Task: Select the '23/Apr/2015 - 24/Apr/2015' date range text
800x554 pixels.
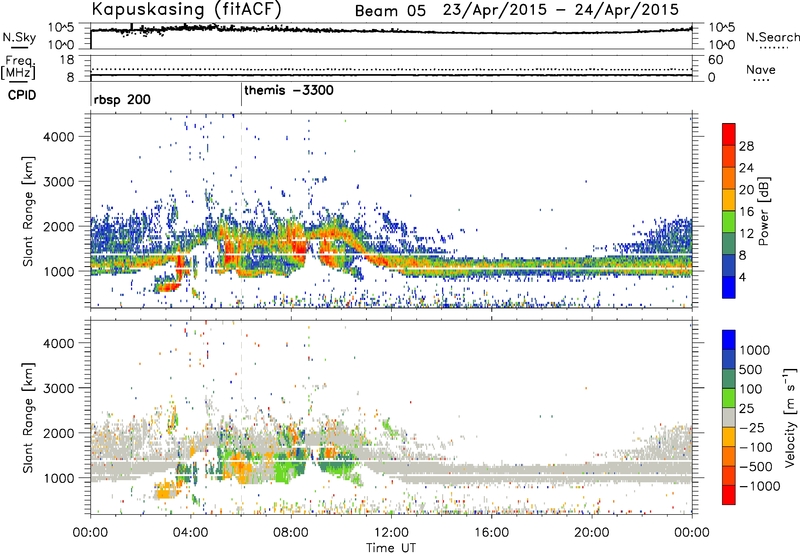Action: point(561,10)
